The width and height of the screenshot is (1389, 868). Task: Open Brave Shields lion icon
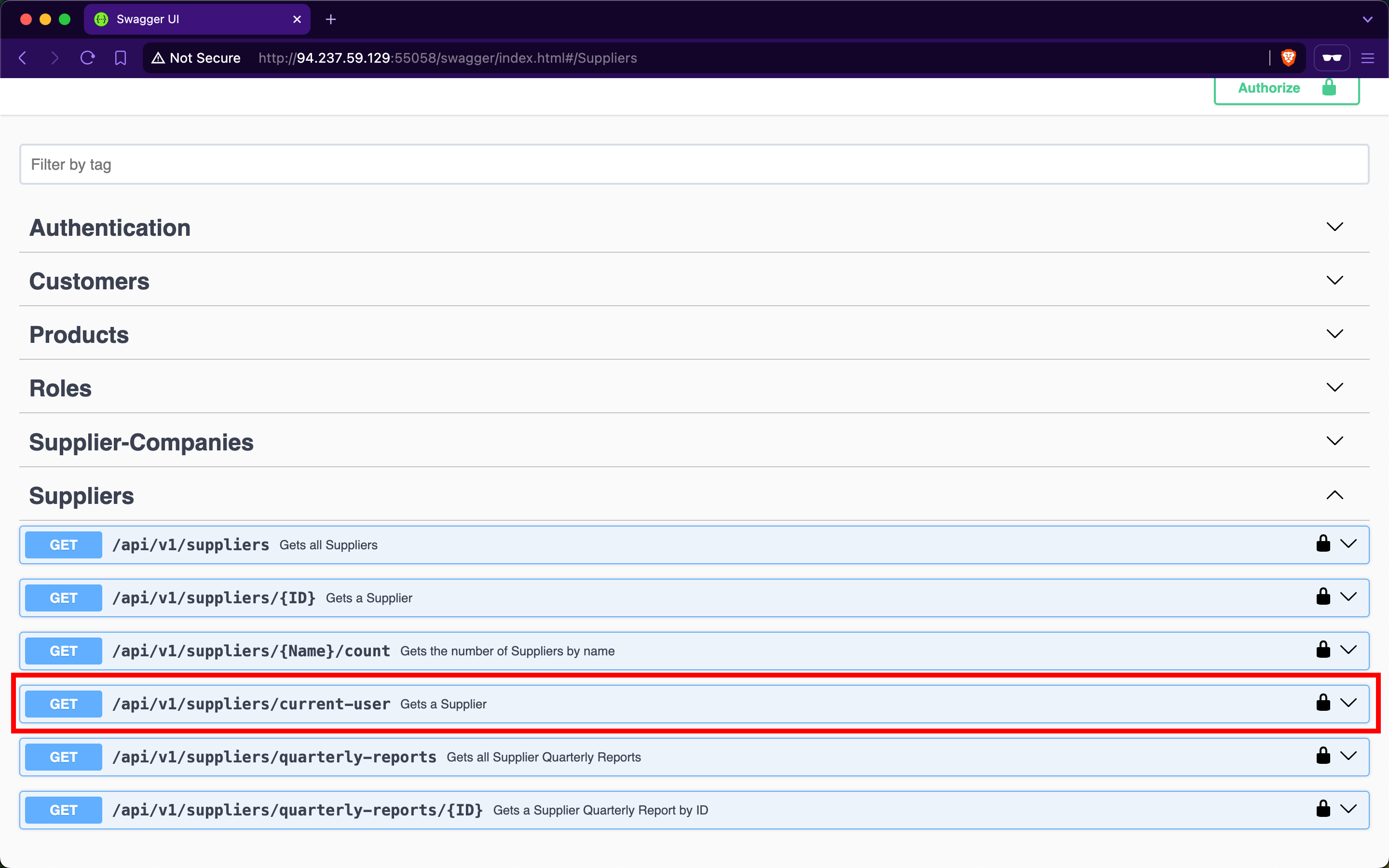(1289, 58)
